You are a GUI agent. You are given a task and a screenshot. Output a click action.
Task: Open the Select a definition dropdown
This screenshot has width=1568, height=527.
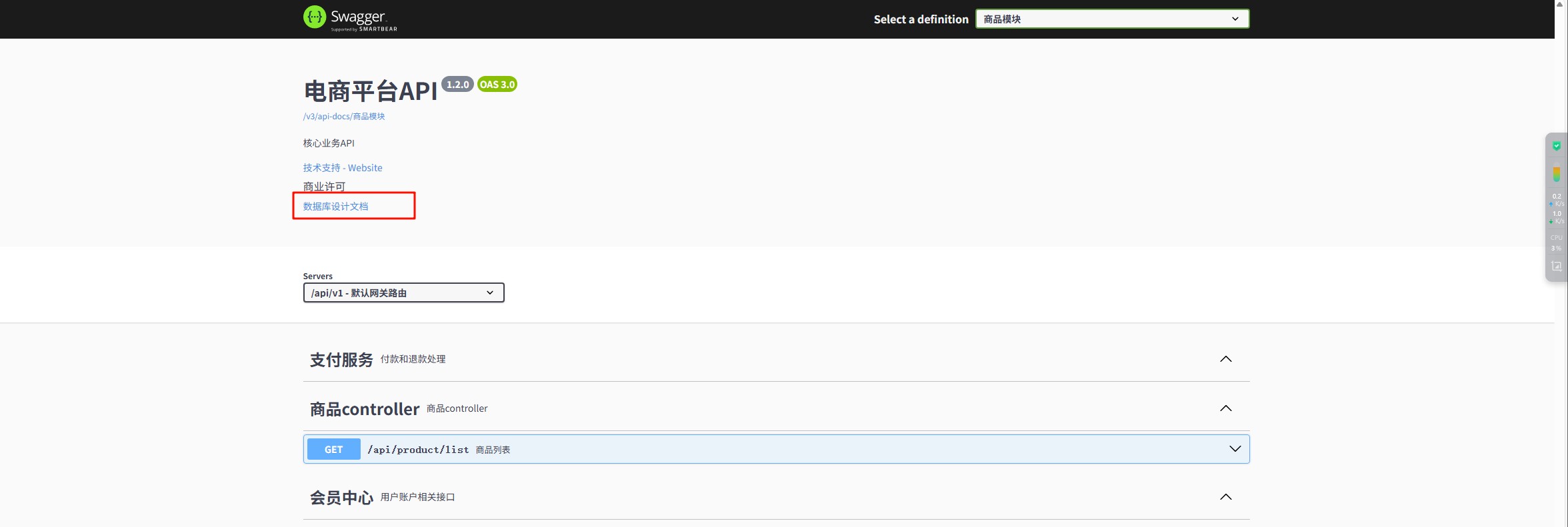click(x=1112, y=19)
